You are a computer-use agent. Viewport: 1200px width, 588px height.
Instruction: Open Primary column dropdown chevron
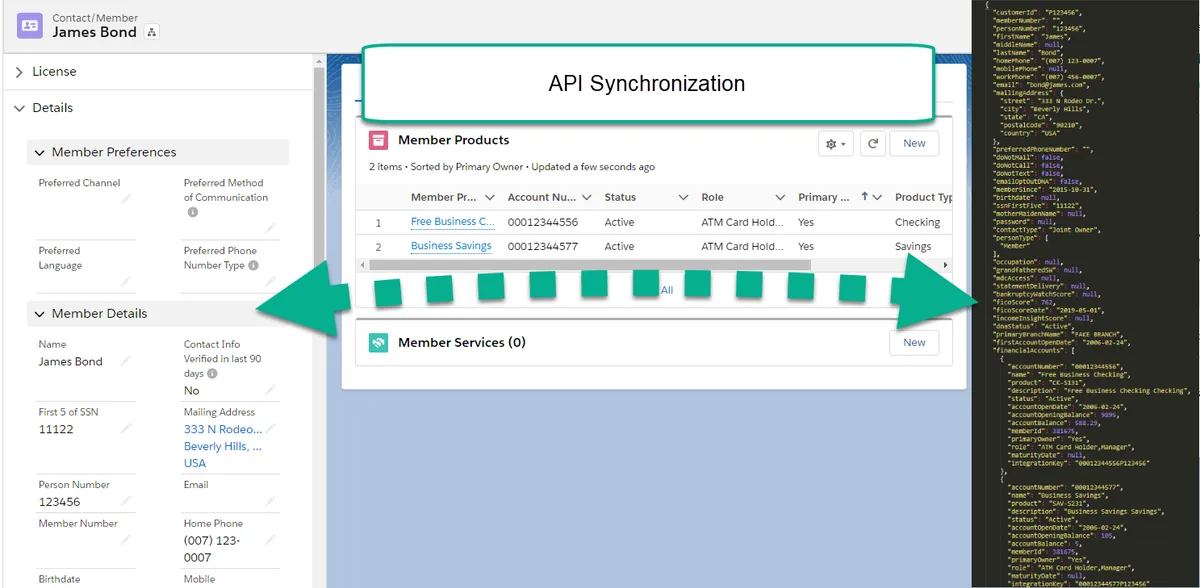877,198
